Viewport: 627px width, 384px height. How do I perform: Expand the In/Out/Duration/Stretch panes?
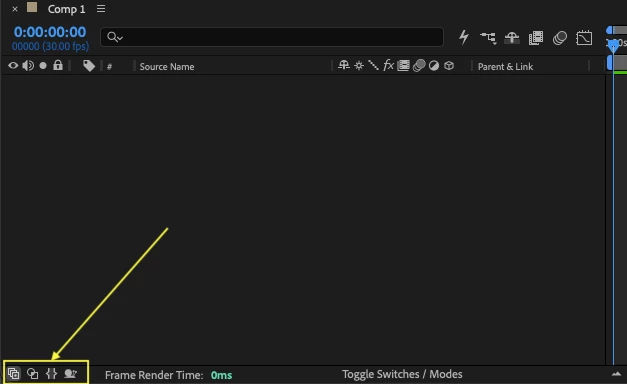coord(51,374)
